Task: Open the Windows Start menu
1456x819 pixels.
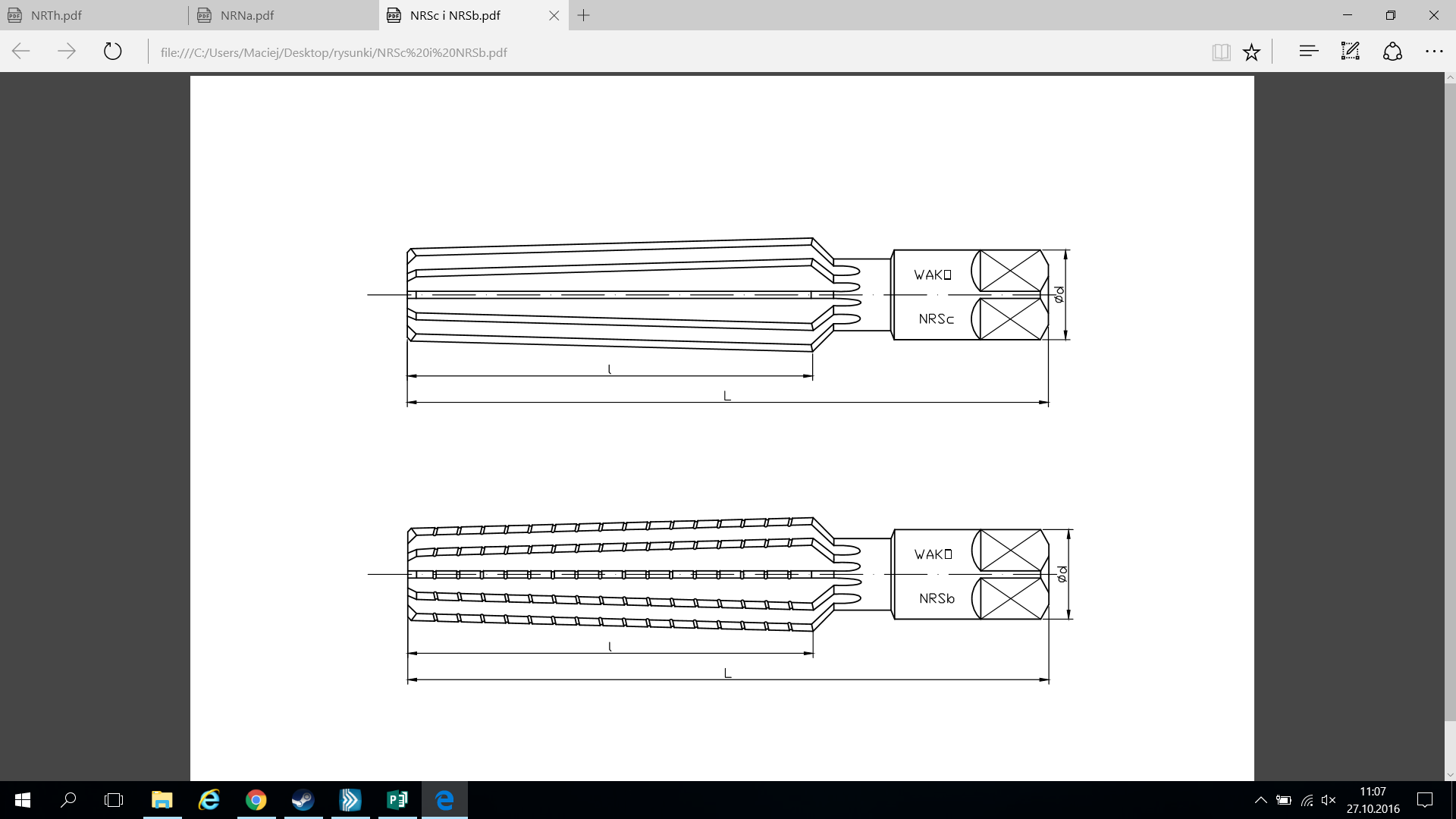Action: (23, 800)
